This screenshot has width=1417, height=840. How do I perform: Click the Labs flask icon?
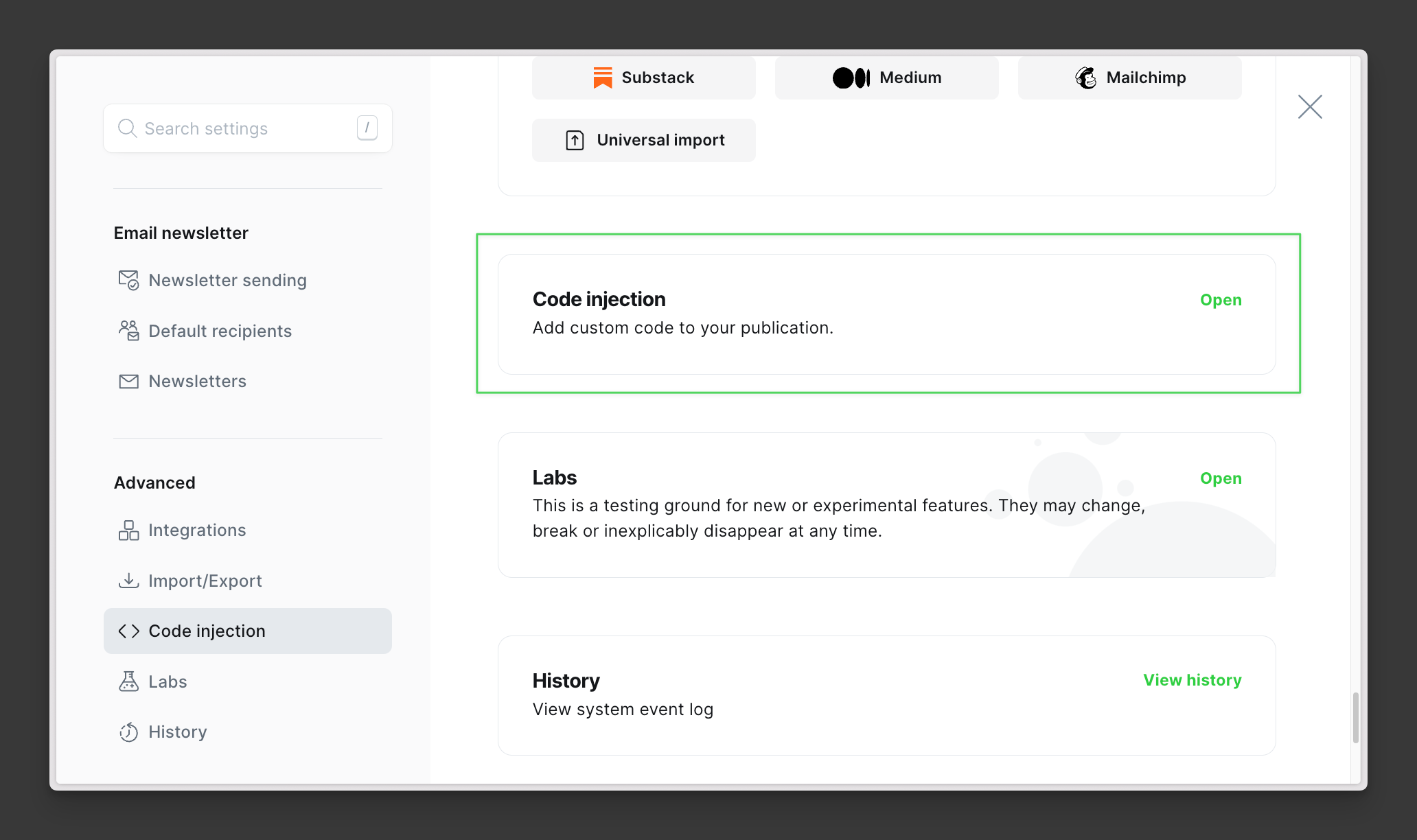point(128,681)
